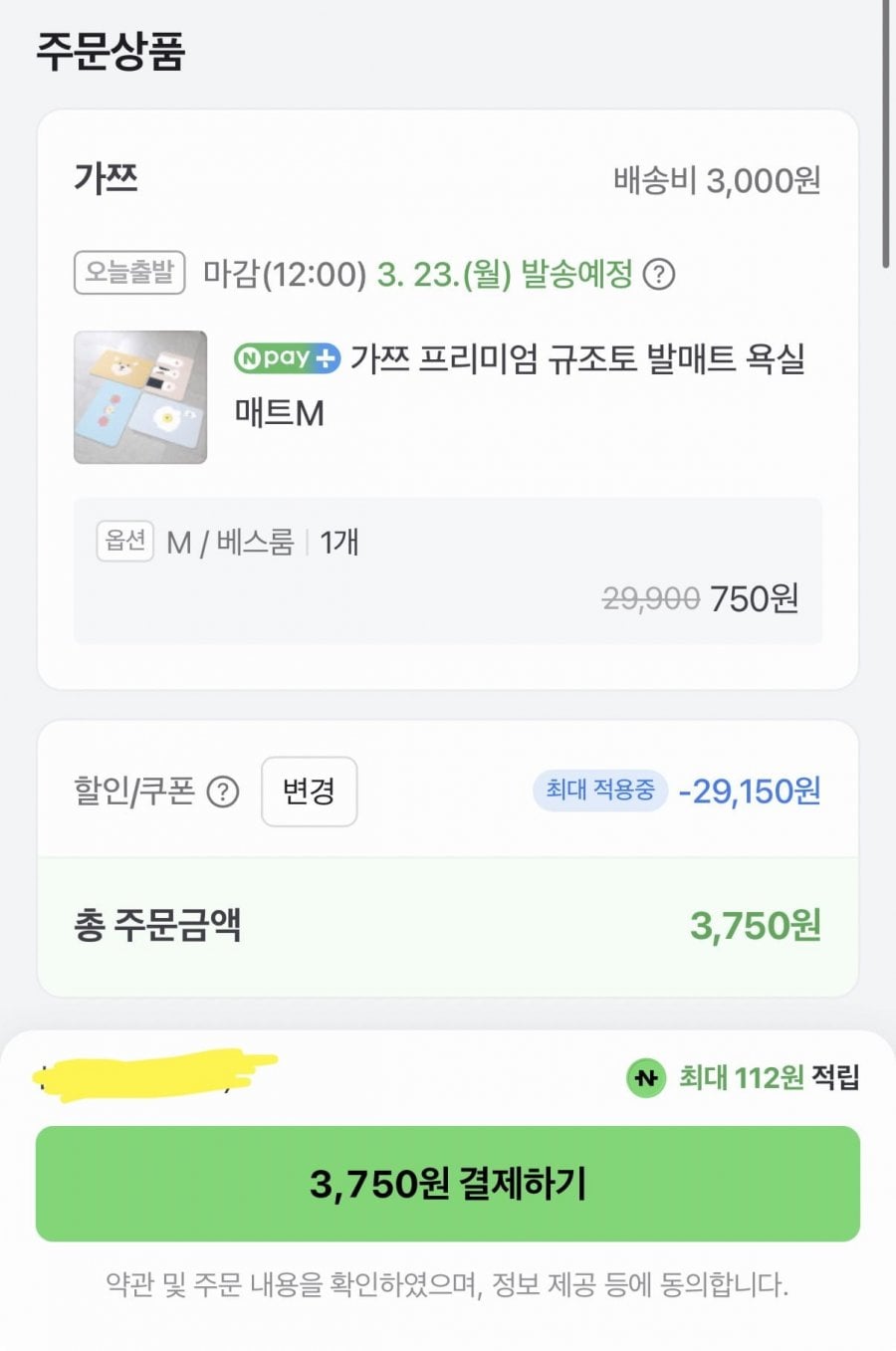Tap the 가쯔 store name
Viewport: 896px width, 1351px height.
[x=106, y=179]
